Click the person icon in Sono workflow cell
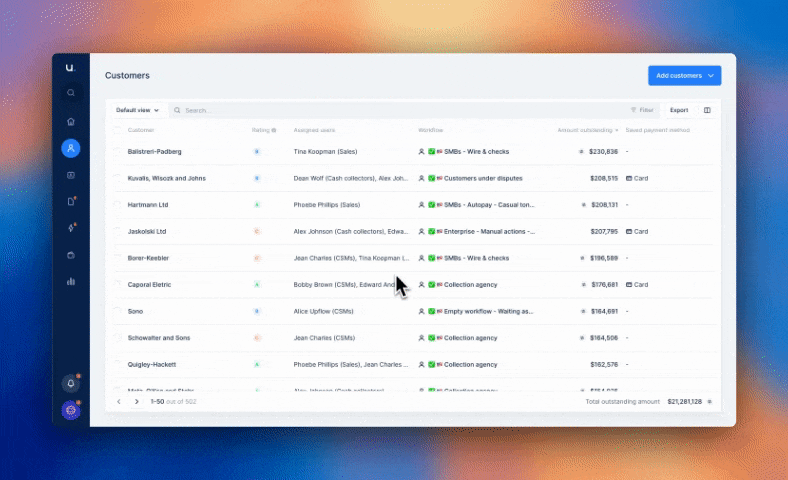Image resolution: width=788 pixels, height=480 pixels. [x=422, y=311]
